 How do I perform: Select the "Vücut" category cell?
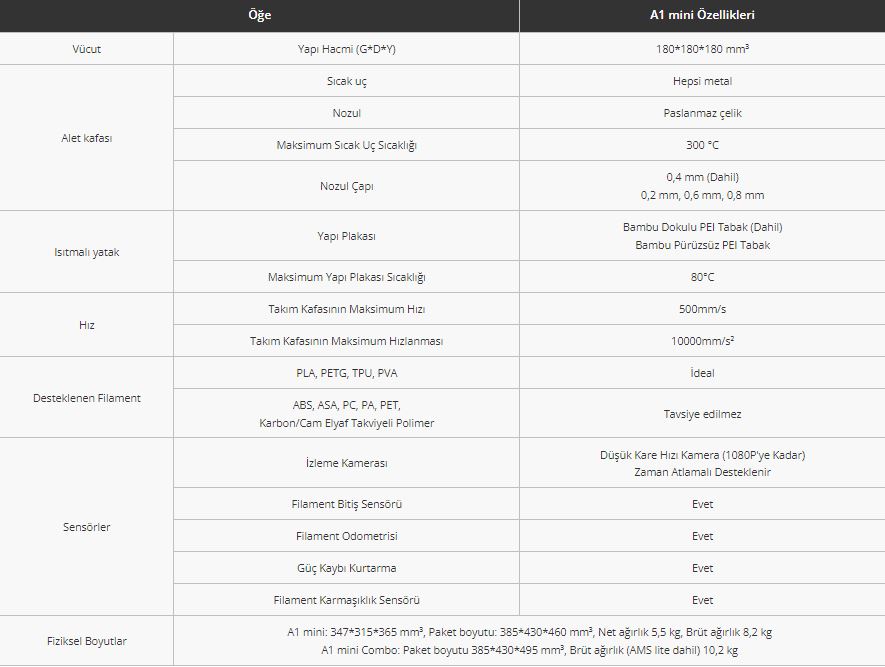(x=87, y=49)
